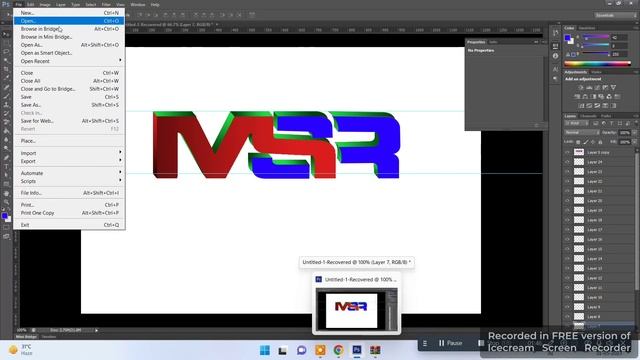Open the Essentials workspace dropdown
This screenshot has width=640, height=360.
point(615,15)
